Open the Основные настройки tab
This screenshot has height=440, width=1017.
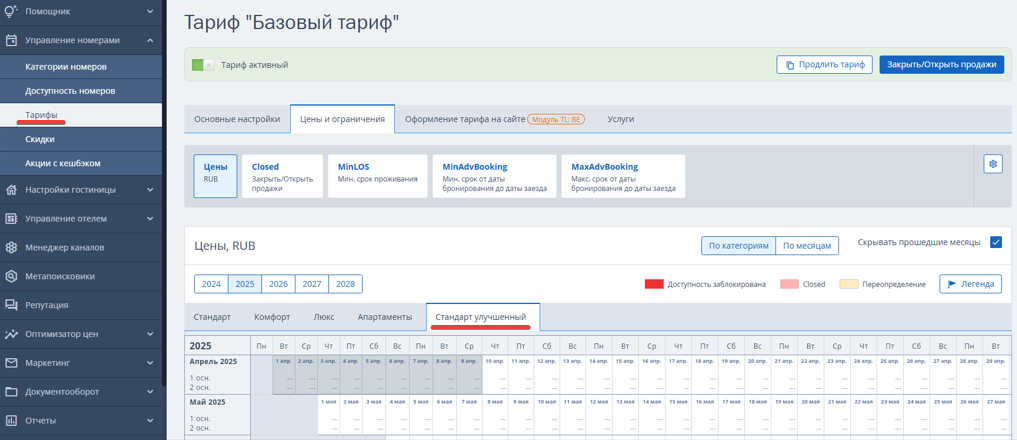237,119
